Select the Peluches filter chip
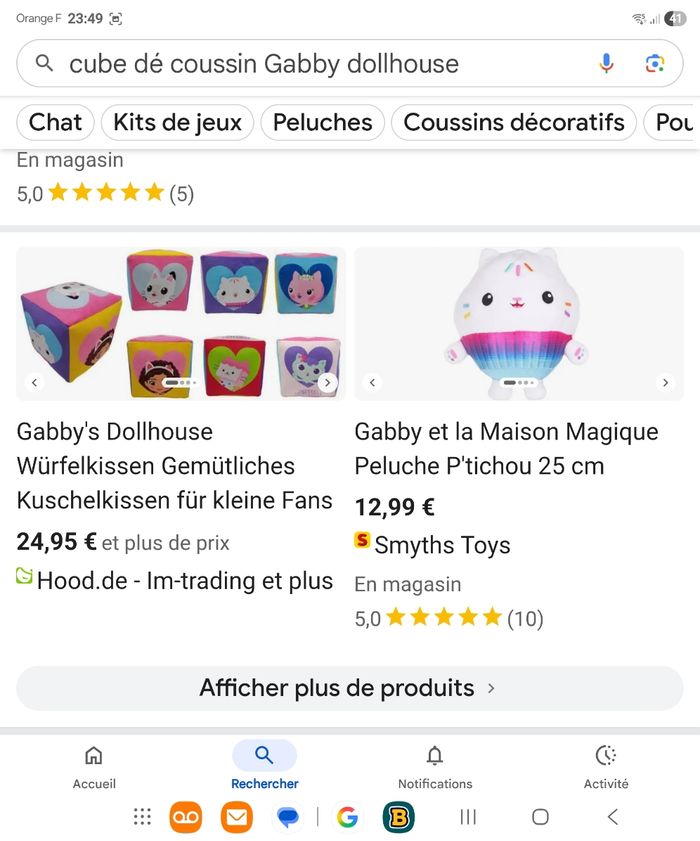700x841 pixels. [322, 122]
